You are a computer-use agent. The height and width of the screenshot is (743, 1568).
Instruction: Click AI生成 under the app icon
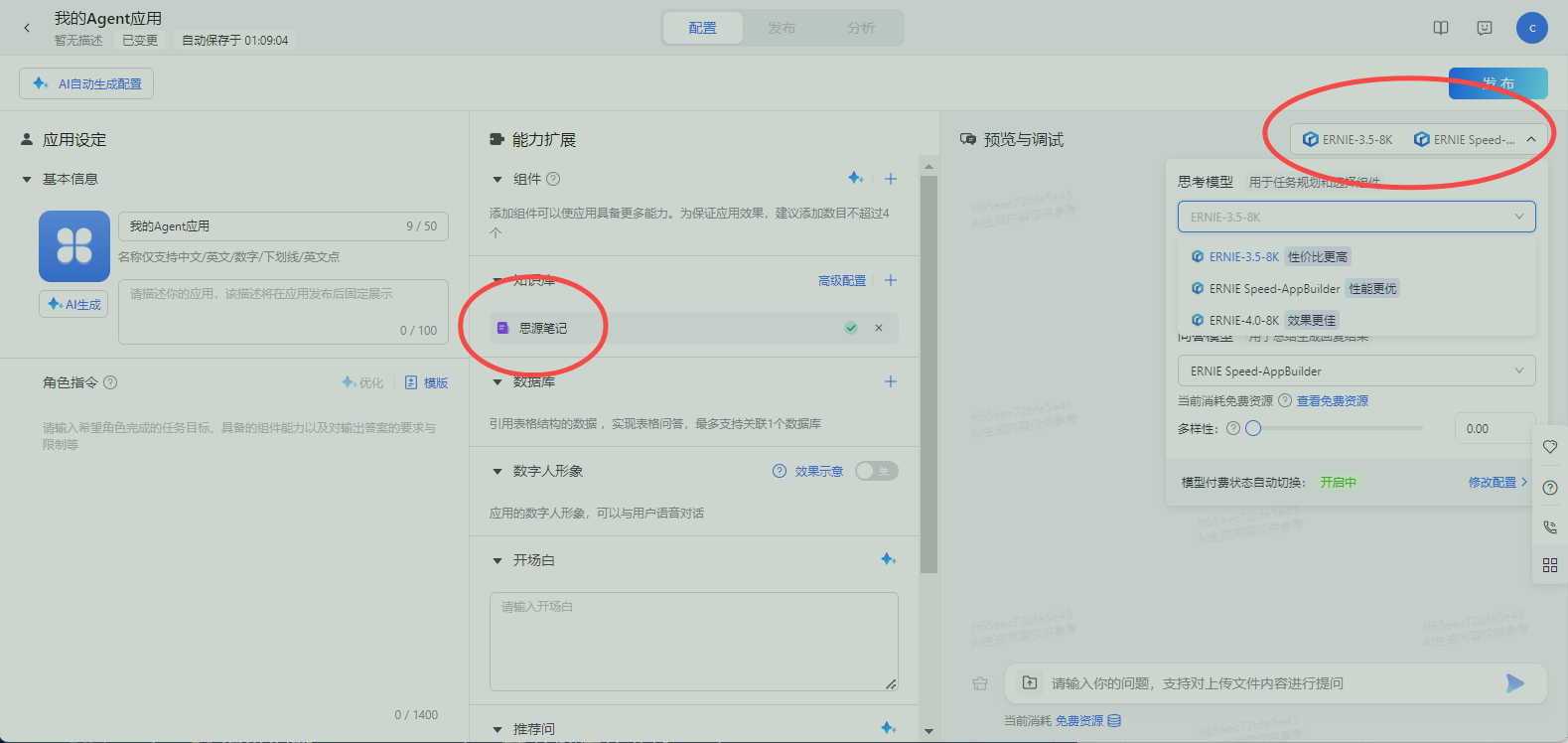click(74, 304)
